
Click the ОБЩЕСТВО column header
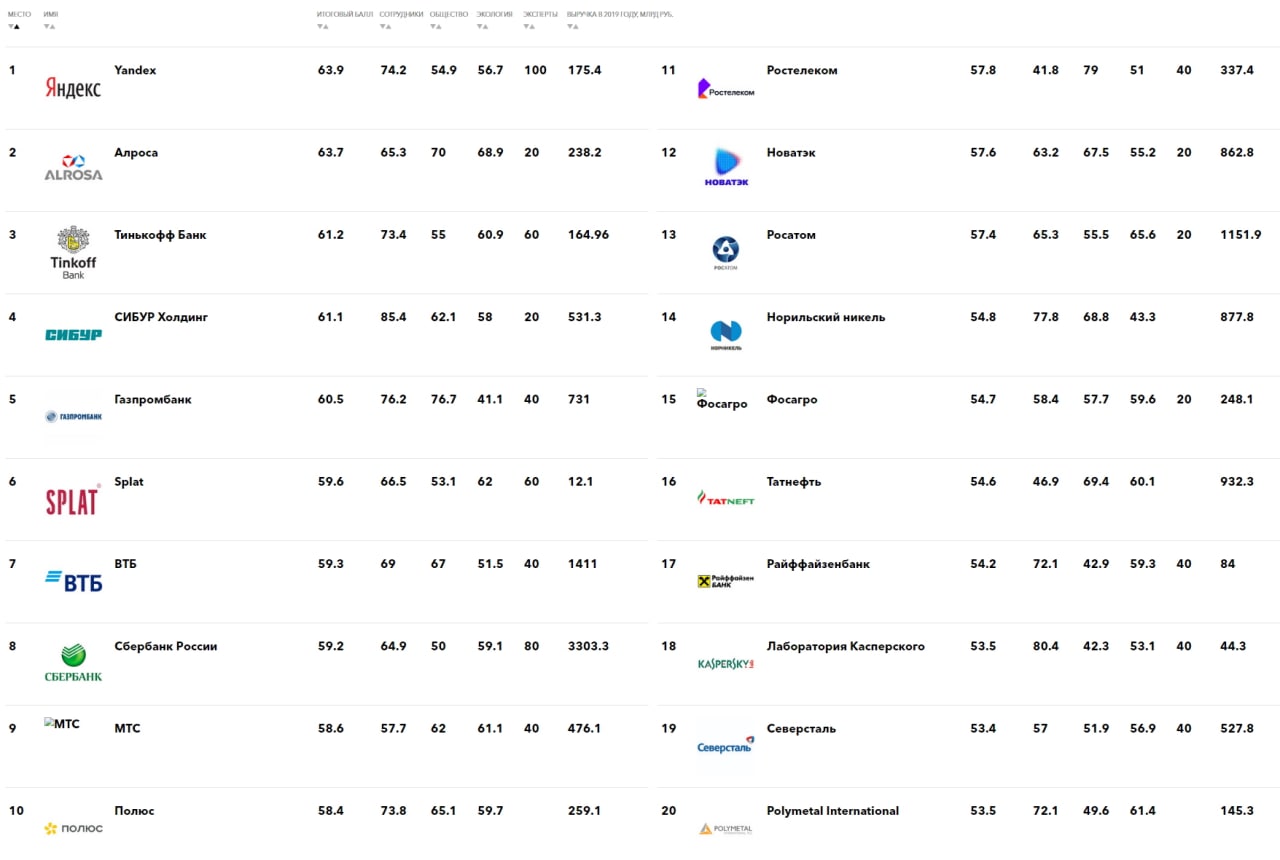click(449, 15)
